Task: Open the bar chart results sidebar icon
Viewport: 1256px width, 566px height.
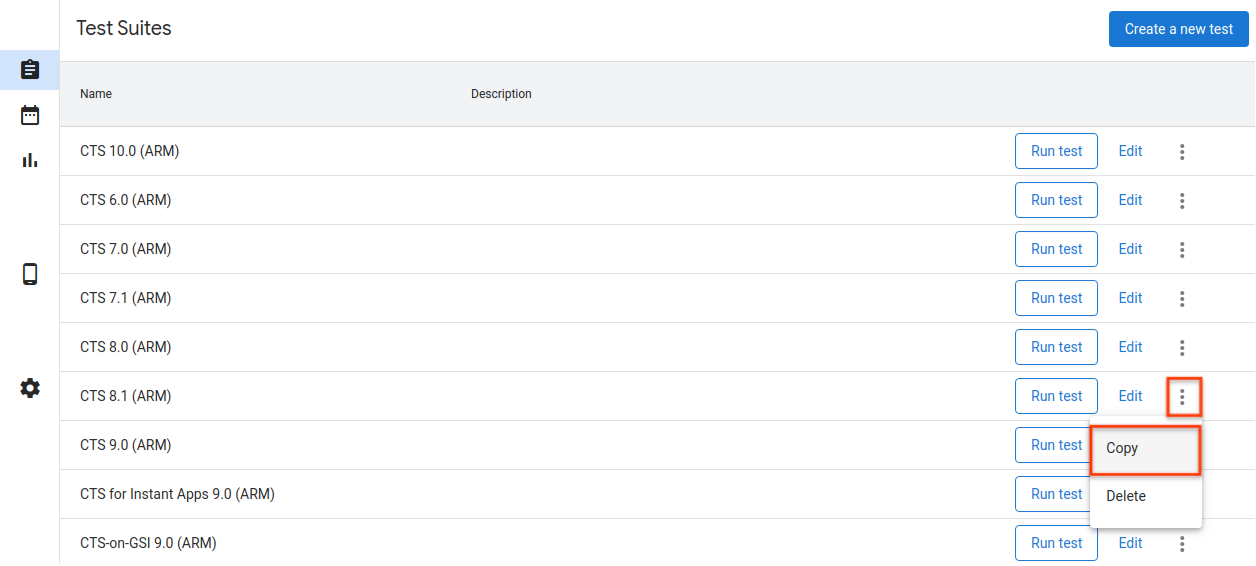Action: coord(30,160)
